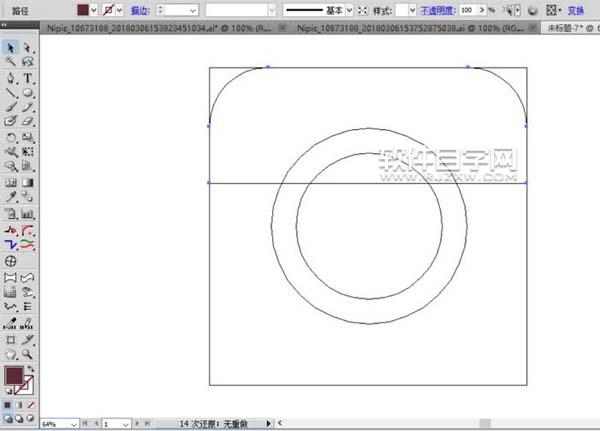Swap fill and stroke colors in toolbox
This screenshot has height=431, width=600.
pos(32,369)
